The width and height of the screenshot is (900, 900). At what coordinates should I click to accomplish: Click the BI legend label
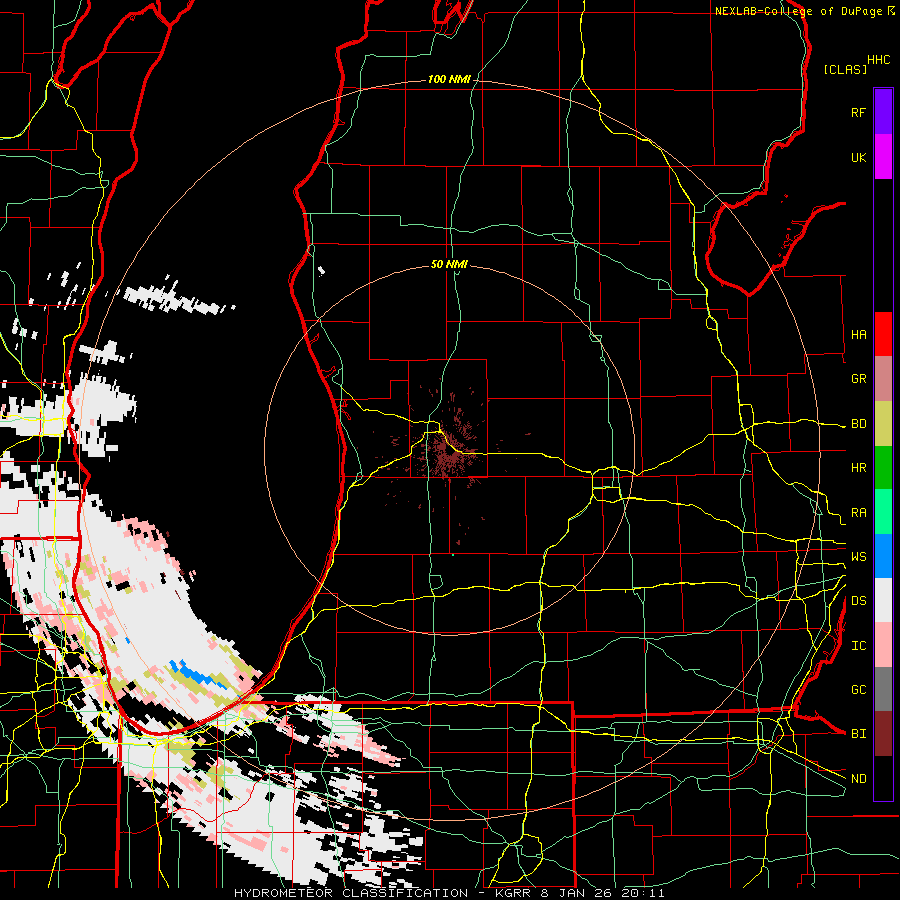pyautogui.click(x=858, y=734)
